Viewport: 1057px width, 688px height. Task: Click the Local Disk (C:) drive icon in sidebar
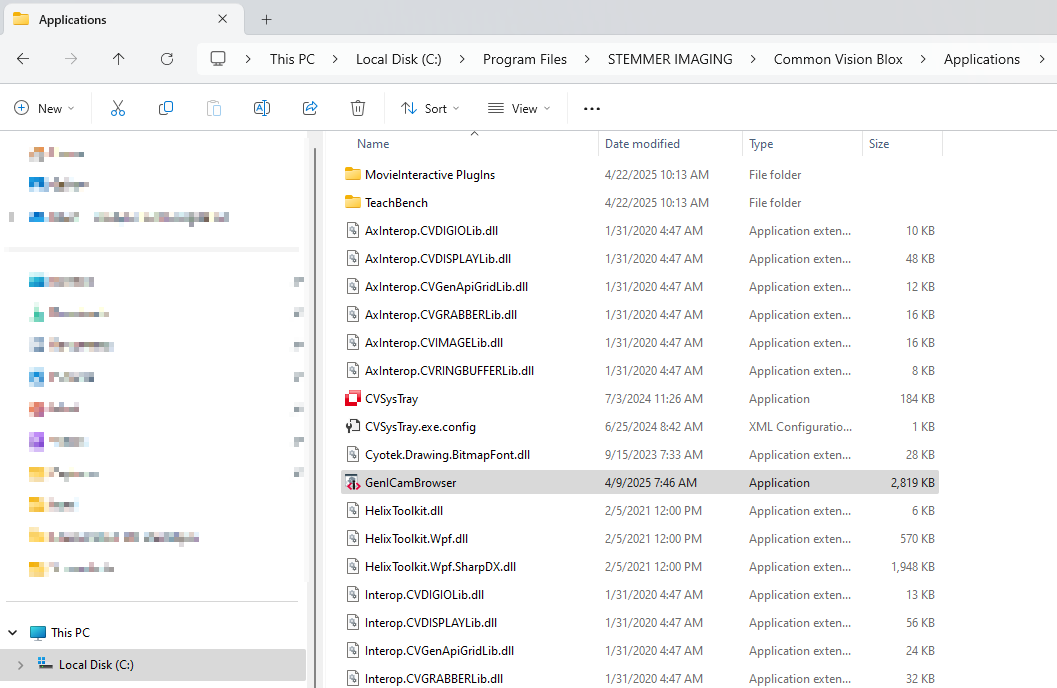45,664
